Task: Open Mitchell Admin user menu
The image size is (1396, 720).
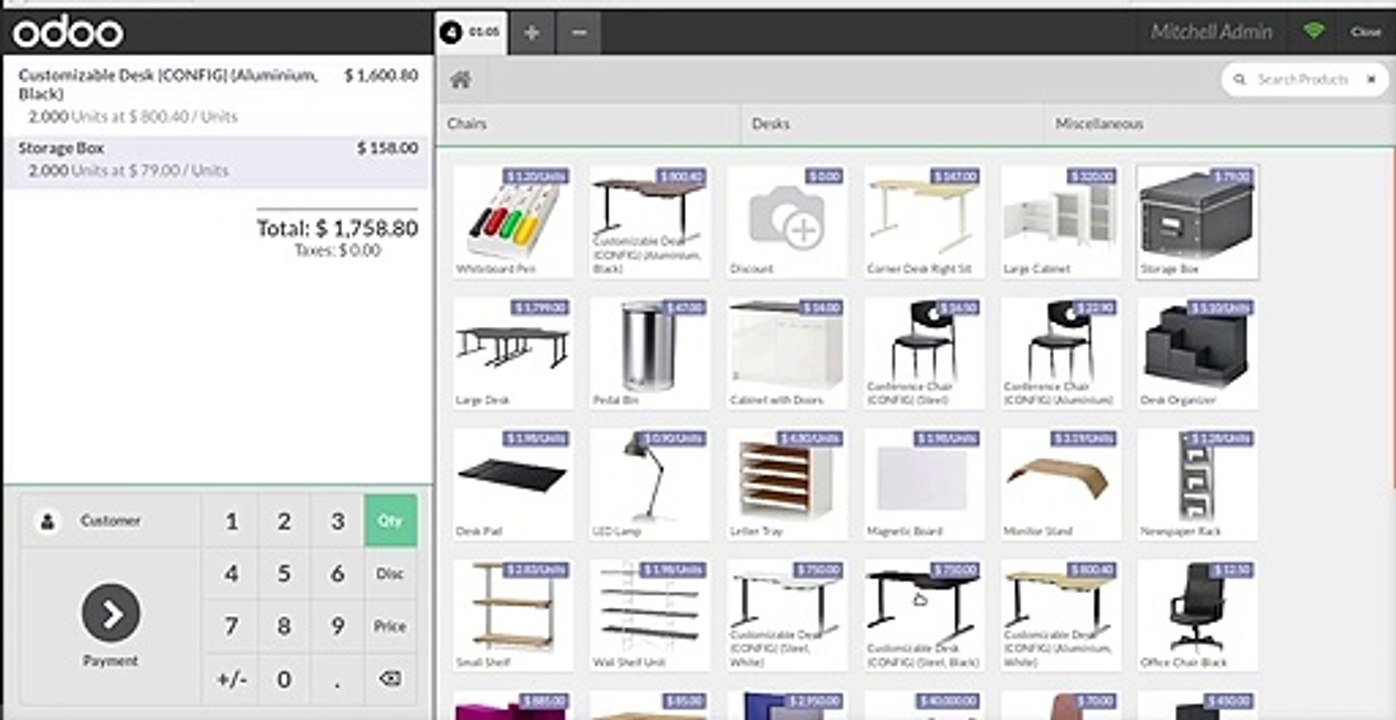Action: 1211,32
